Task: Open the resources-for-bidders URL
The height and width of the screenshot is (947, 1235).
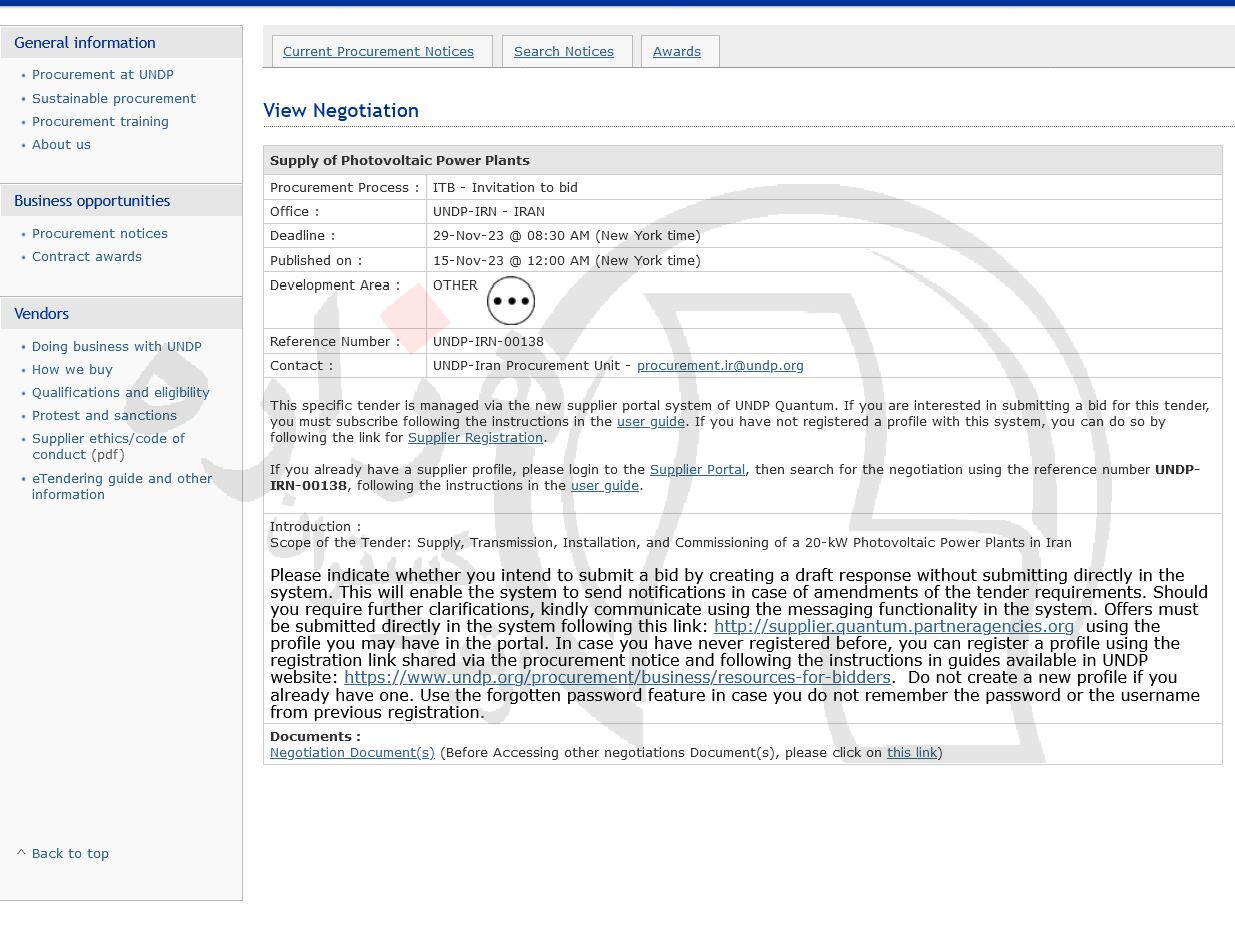Action: (617, 678)
